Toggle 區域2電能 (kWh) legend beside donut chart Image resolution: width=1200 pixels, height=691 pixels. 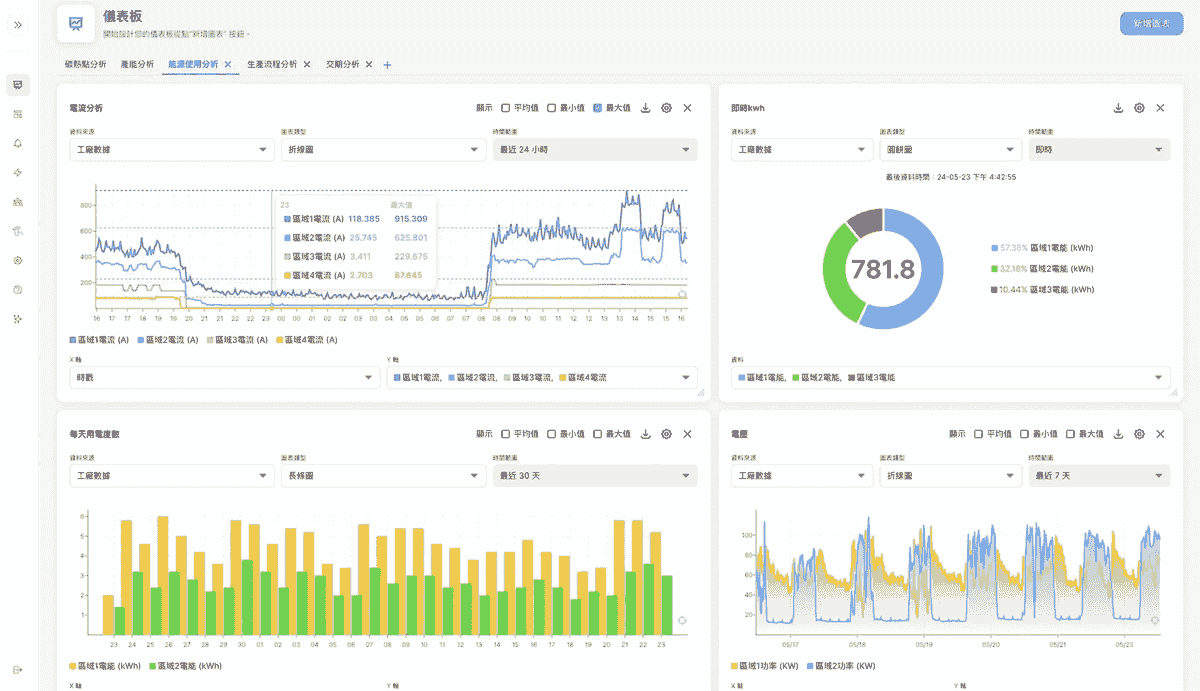pos(1042,268)
